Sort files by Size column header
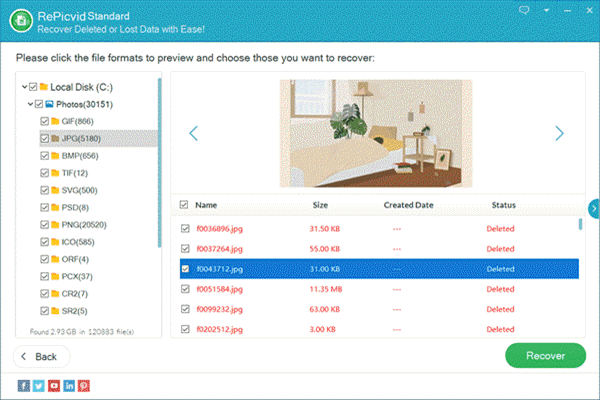The height and width of the screenshot is (400, 600). click(320, 205)
